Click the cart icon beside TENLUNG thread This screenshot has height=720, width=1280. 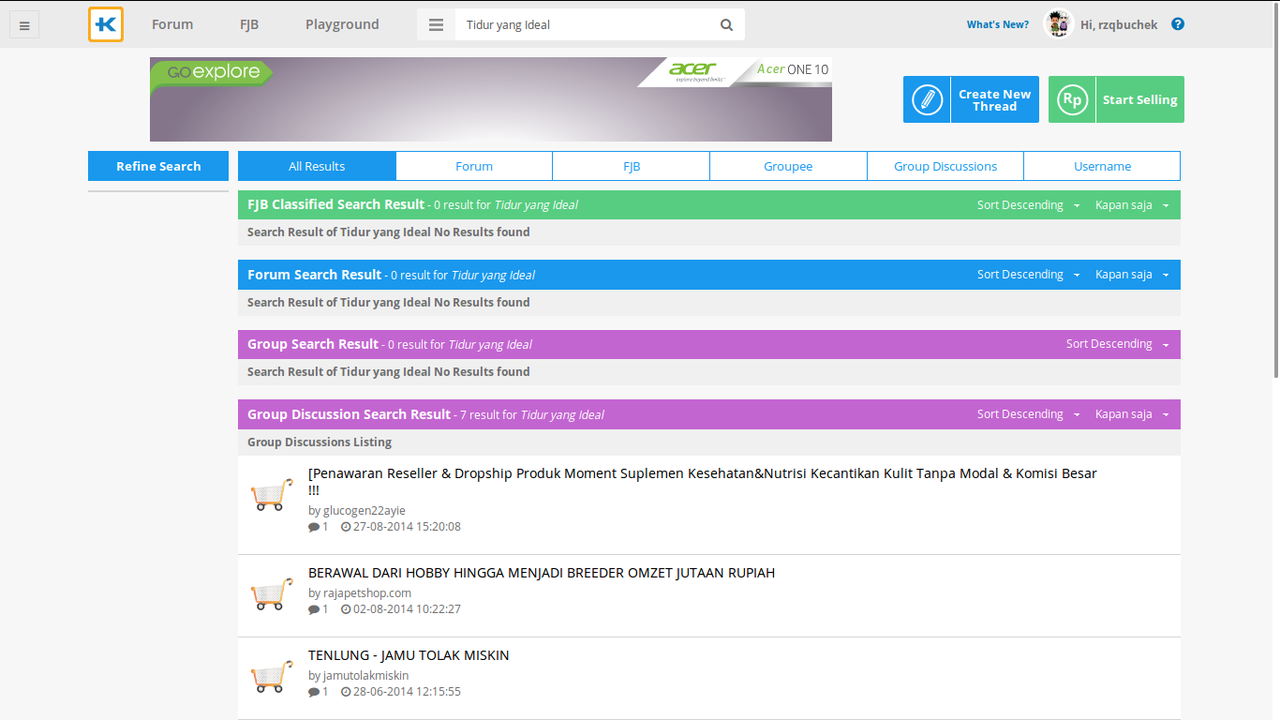272,677
